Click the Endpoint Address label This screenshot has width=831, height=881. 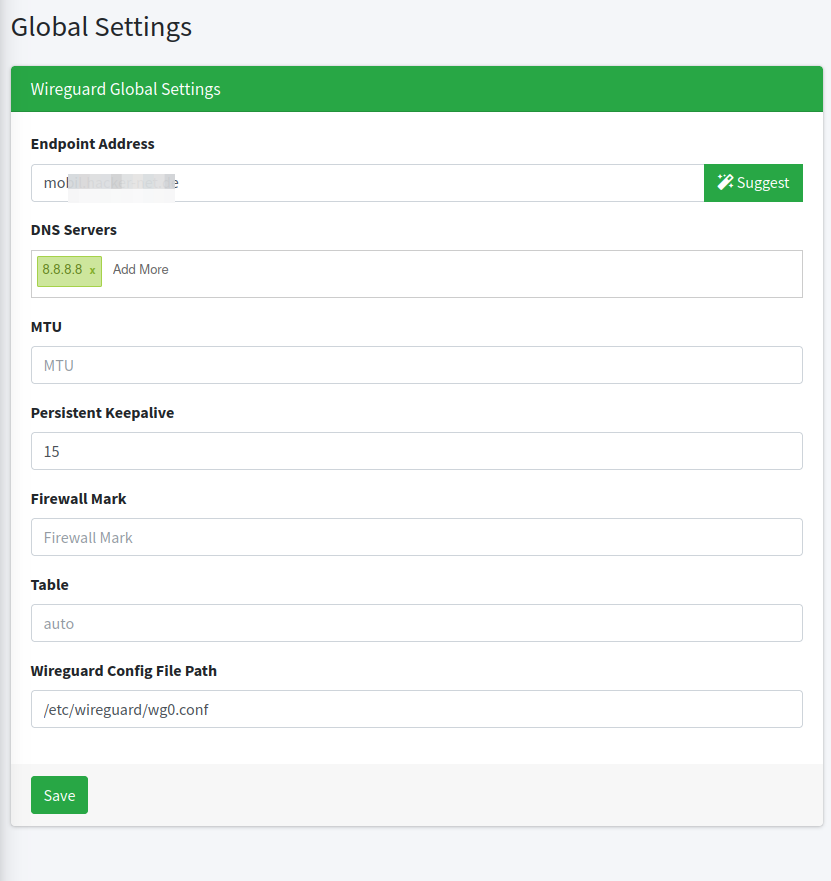(x=93, y=144)
